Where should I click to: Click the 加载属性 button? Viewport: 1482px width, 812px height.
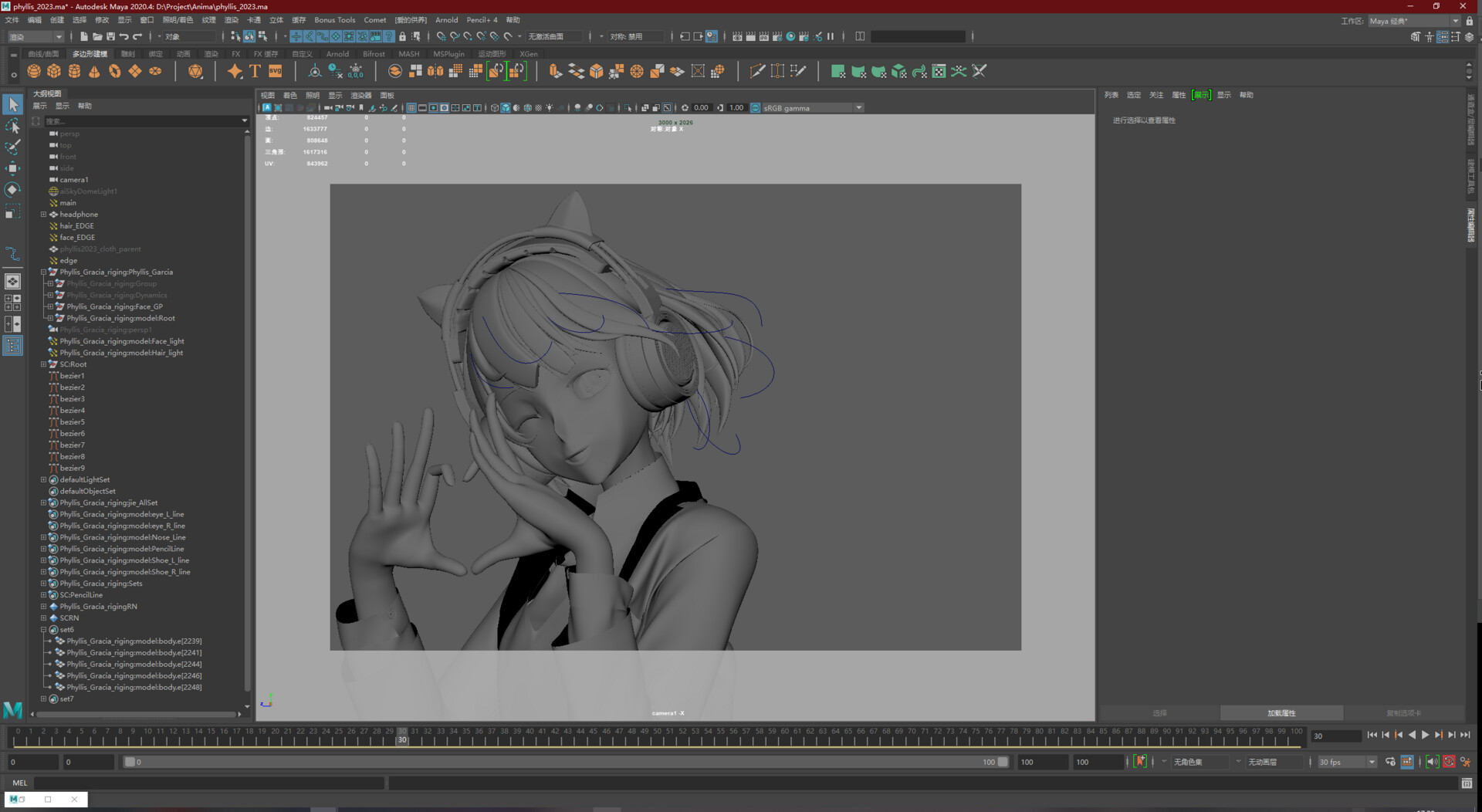1281,713
